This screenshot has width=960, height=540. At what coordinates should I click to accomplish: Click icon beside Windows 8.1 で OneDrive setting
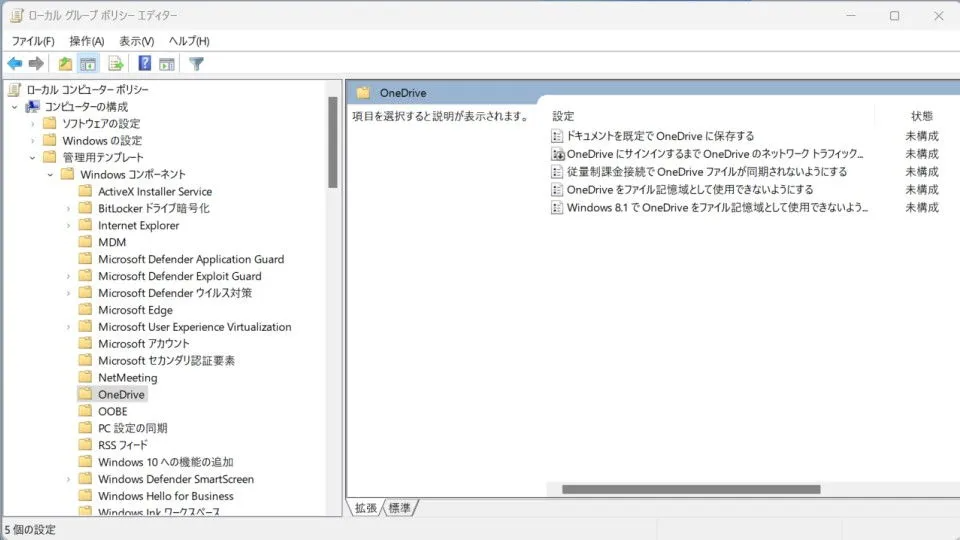[x=557, y=208]
